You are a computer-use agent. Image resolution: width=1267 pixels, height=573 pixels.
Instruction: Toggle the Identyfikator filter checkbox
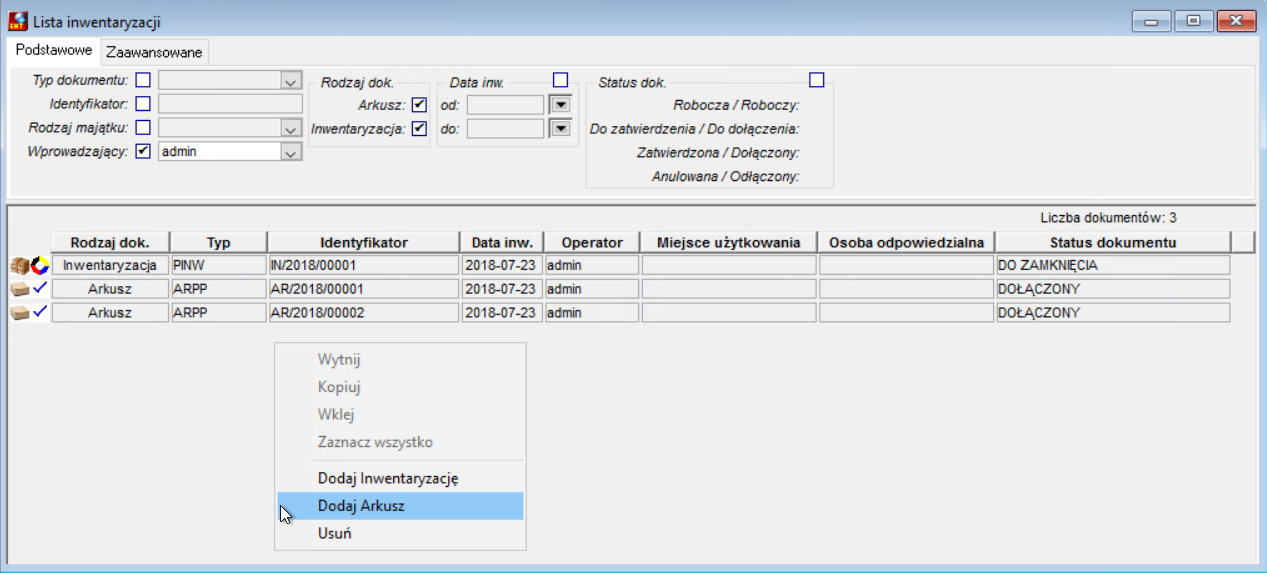[143, 103]
